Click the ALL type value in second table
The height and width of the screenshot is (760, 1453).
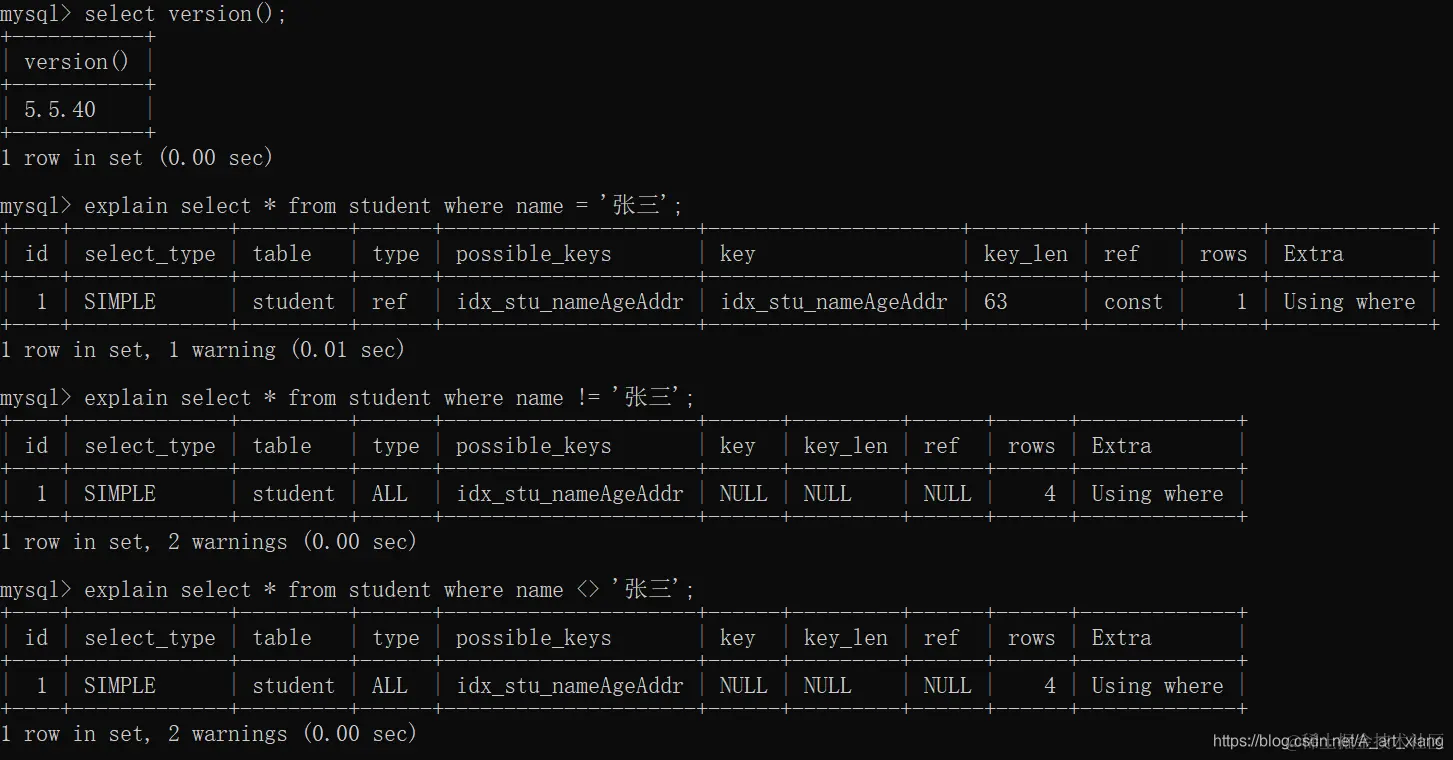(x=390, y=494)
